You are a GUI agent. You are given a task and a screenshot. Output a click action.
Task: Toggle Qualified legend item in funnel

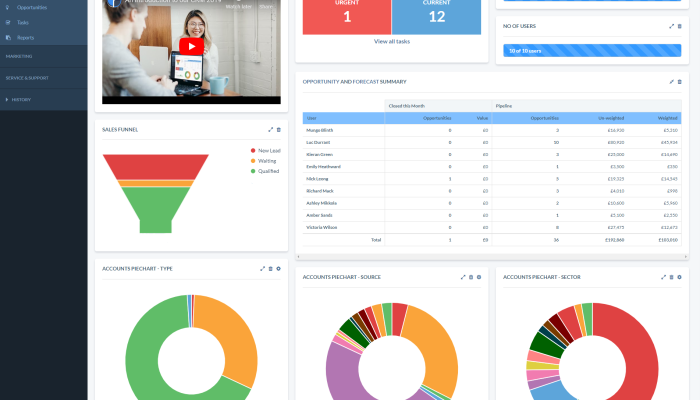[x=266, y=170]
